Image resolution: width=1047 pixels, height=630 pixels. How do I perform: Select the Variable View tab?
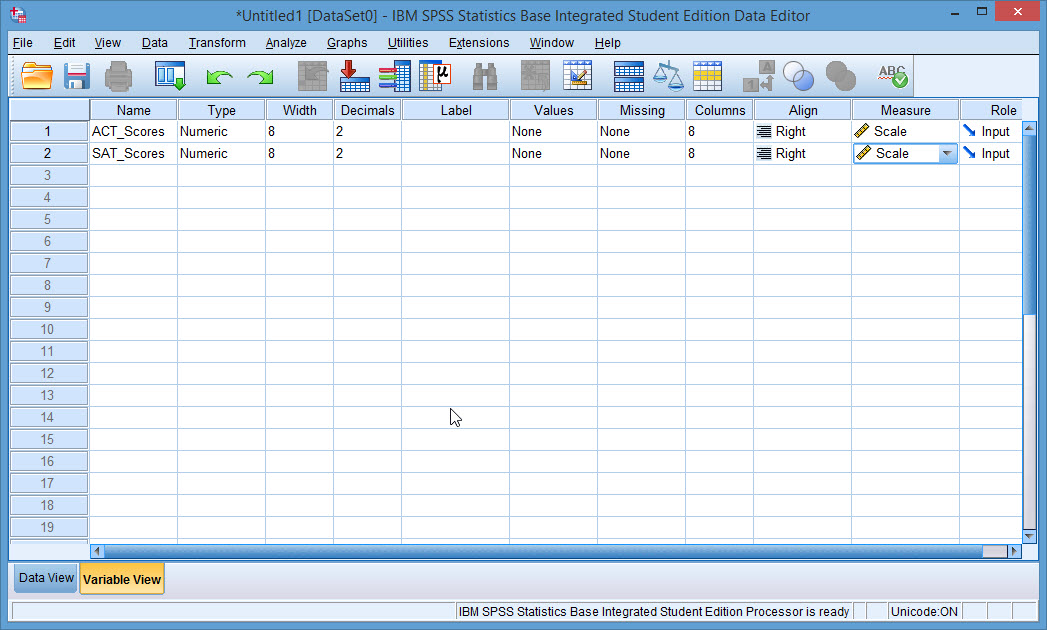[x=122, y=579]
